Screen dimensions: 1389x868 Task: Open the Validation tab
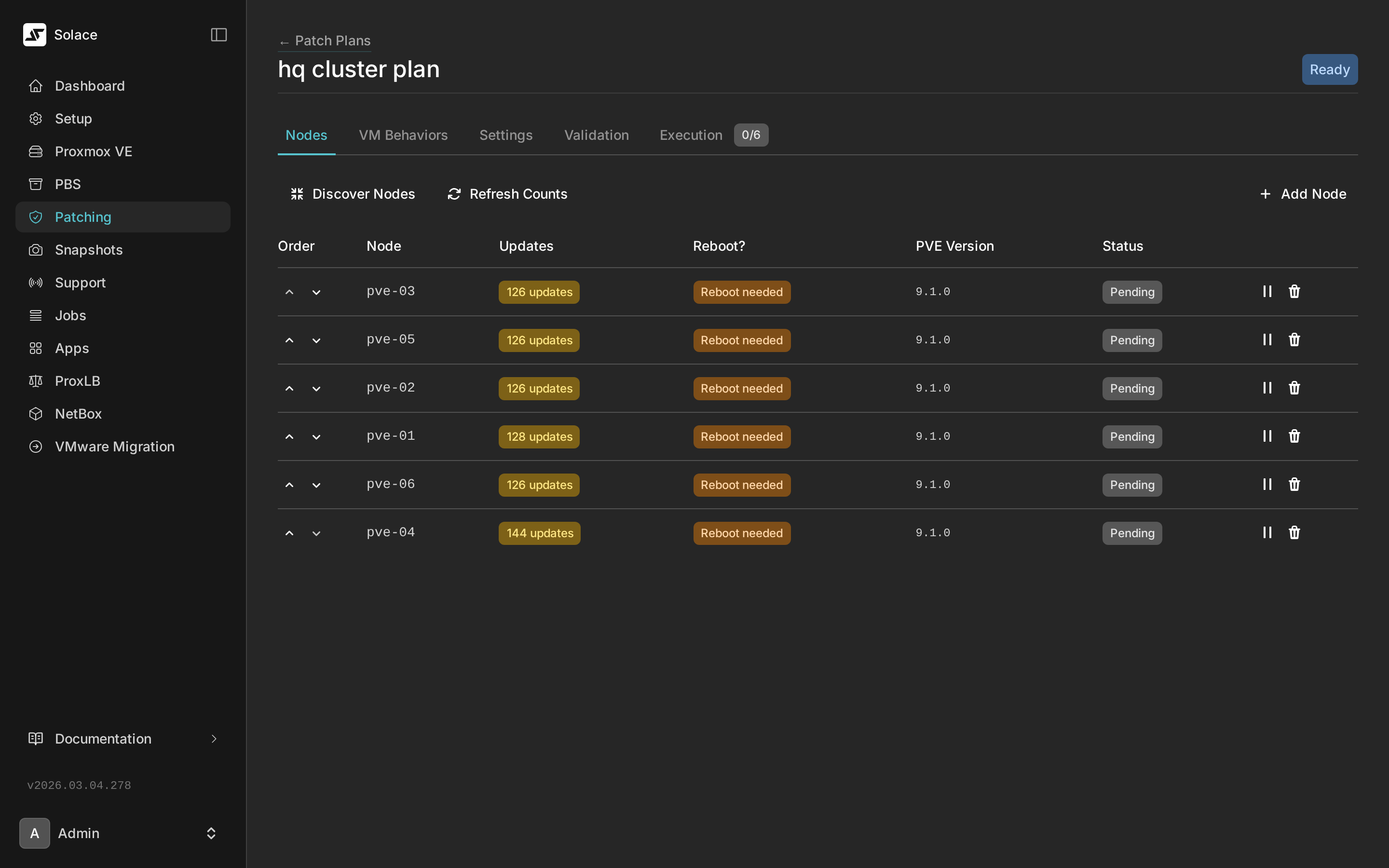click(596, 135)
